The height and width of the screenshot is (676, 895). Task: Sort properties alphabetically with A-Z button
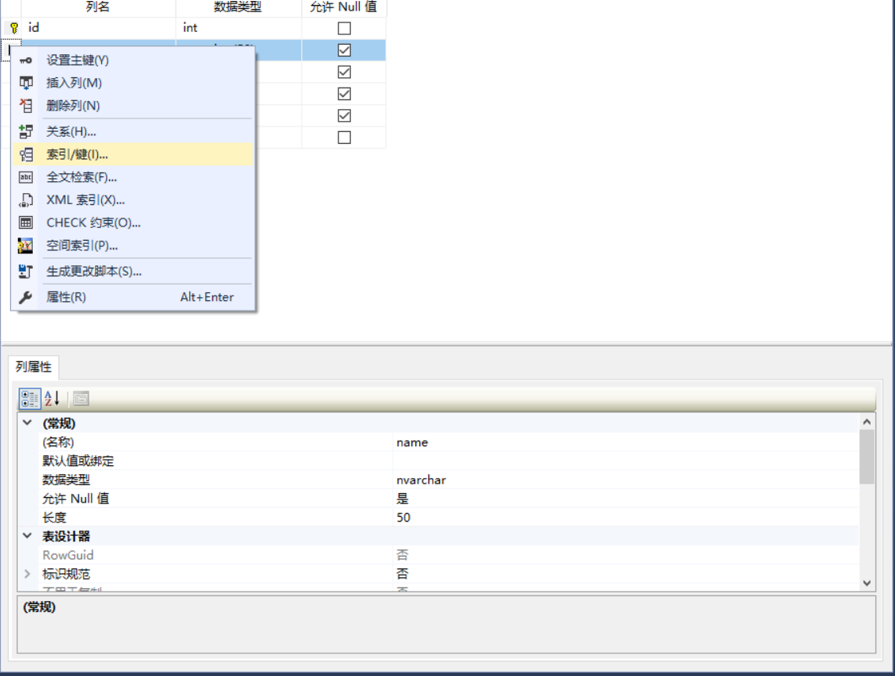tap(52, 399)
